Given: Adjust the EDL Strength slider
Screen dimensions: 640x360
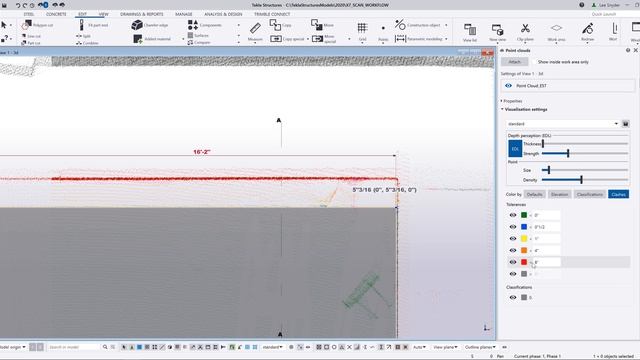Looking at the screenshot, I should tap(568, 153).
